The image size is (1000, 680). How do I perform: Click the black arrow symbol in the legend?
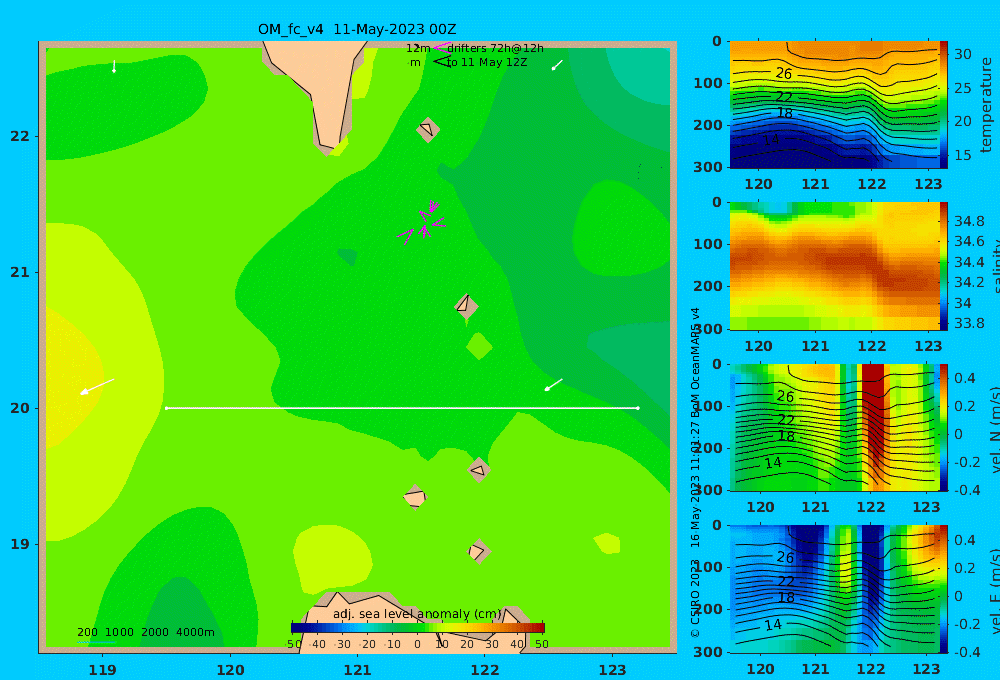[442, 61]
